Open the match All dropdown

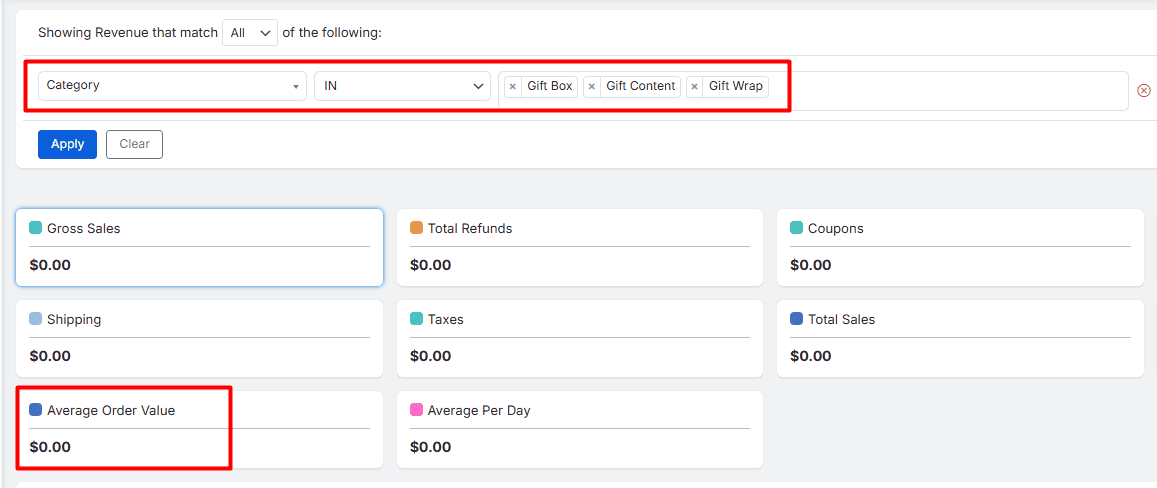(x=250, y=33)
